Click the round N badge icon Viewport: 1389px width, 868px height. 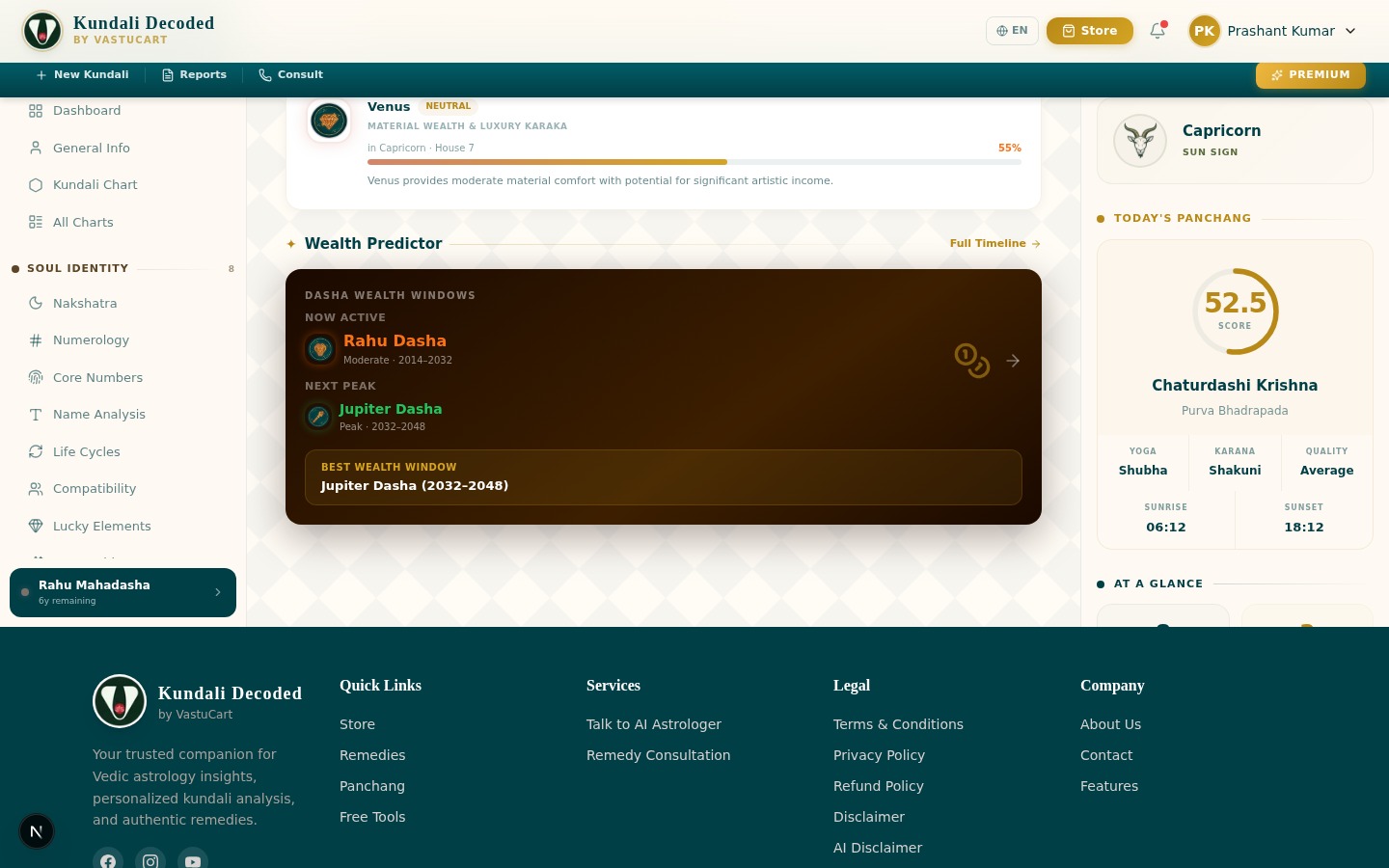click(37, 831)
